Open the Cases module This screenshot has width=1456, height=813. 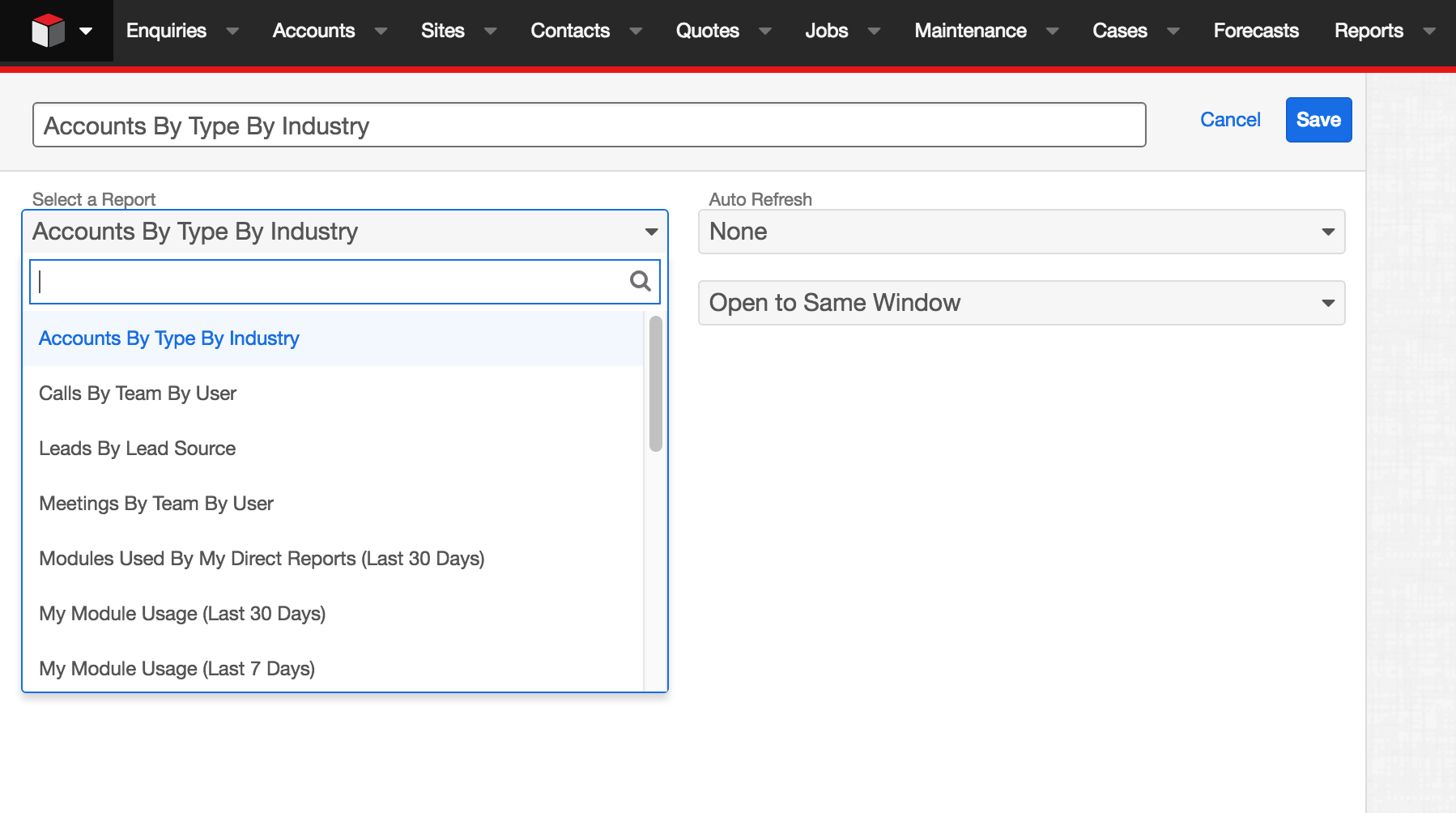[1119, 31]
